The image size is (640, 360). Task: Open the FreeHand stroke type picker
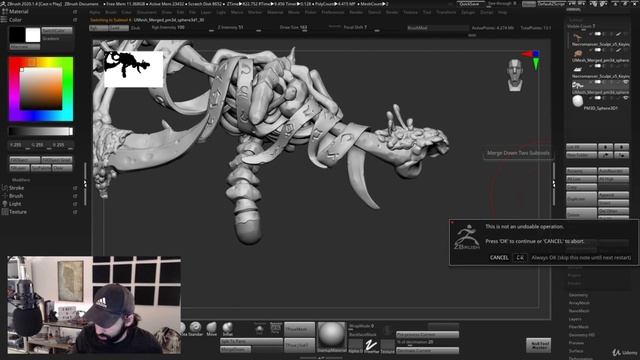(x=371, y=346)
